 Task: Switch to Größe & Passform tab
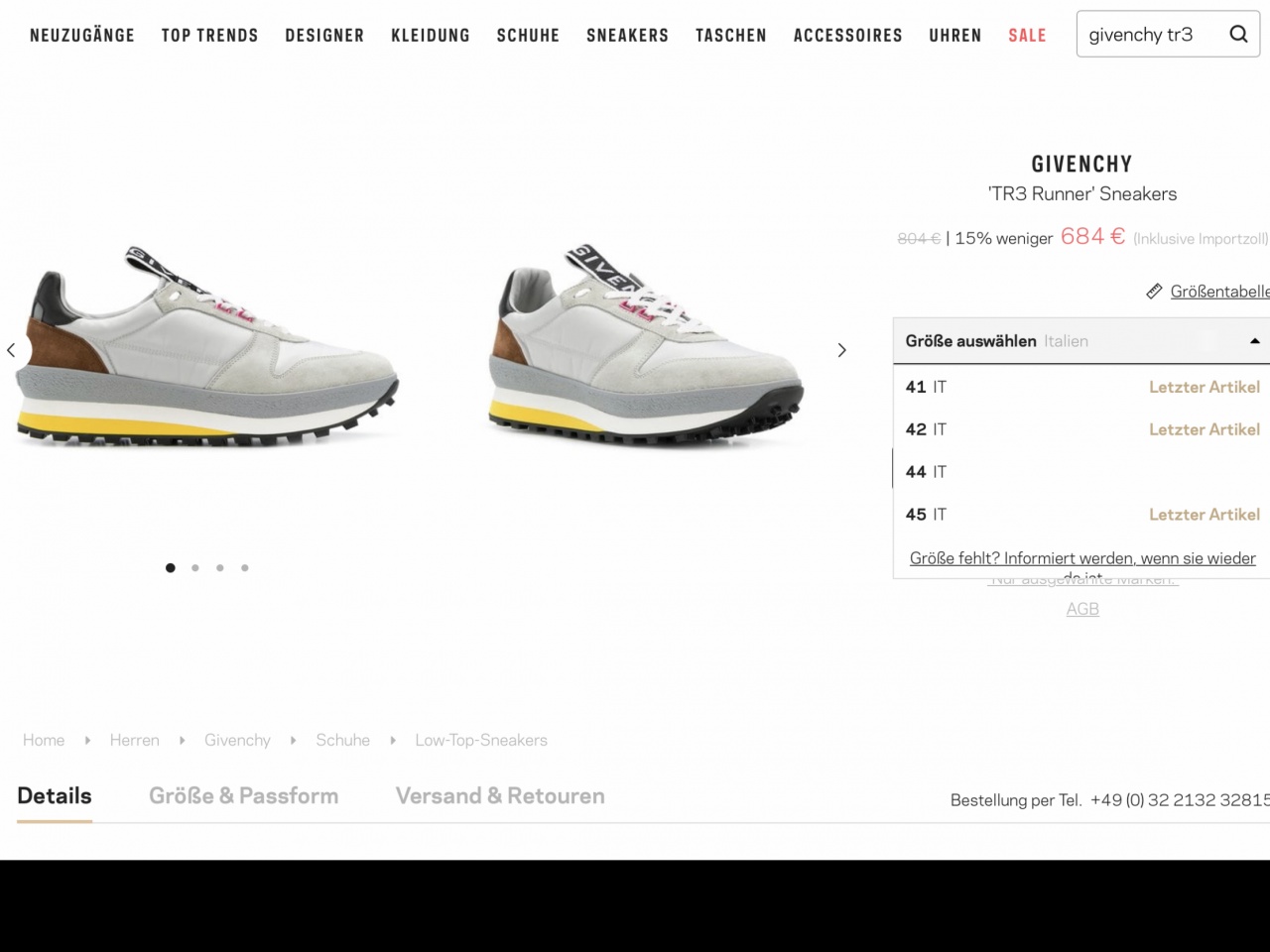point(243,795)
